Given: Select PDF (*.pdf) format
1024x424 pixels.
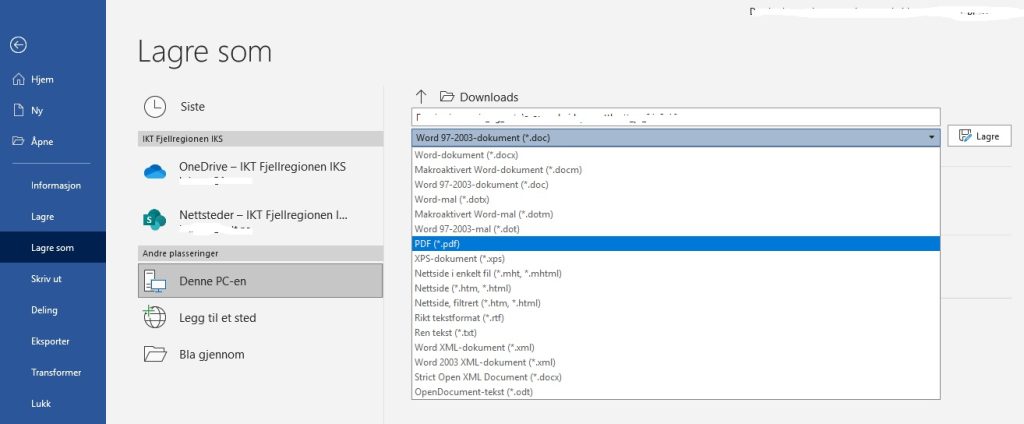Looking at the screenshot, I should point(676,244).
